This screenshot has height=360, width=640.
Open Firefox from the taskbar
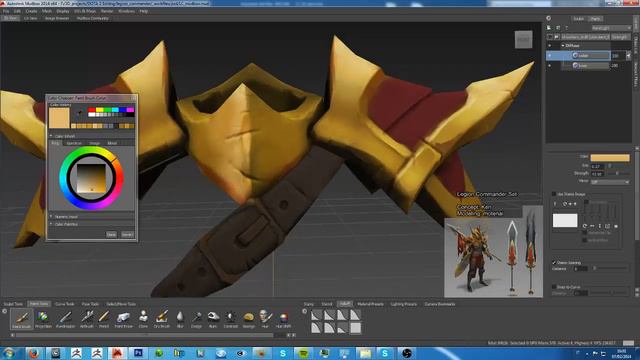[34, 353]
